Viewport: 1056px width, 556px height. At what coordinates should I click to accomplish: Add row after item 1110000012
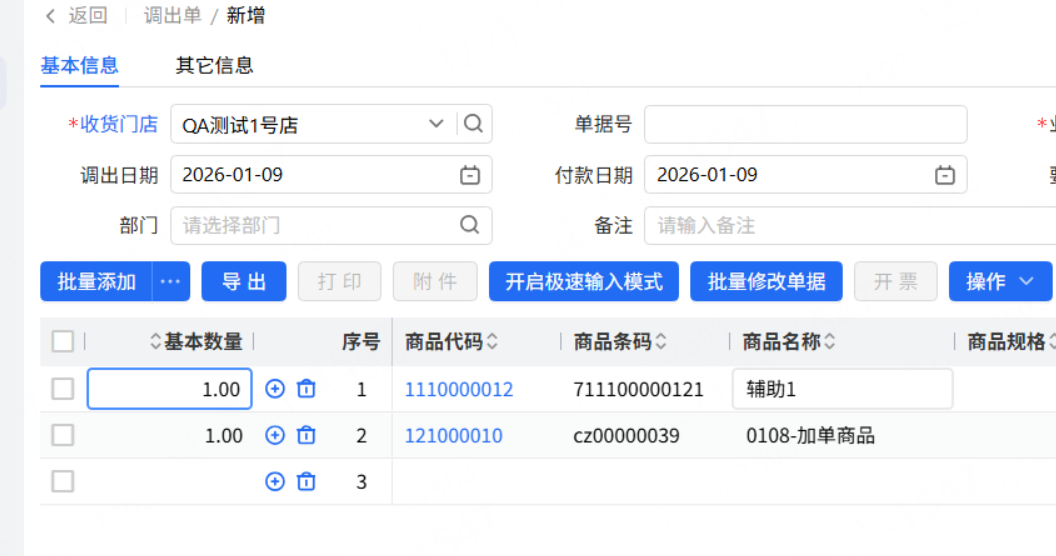(275, 388)
